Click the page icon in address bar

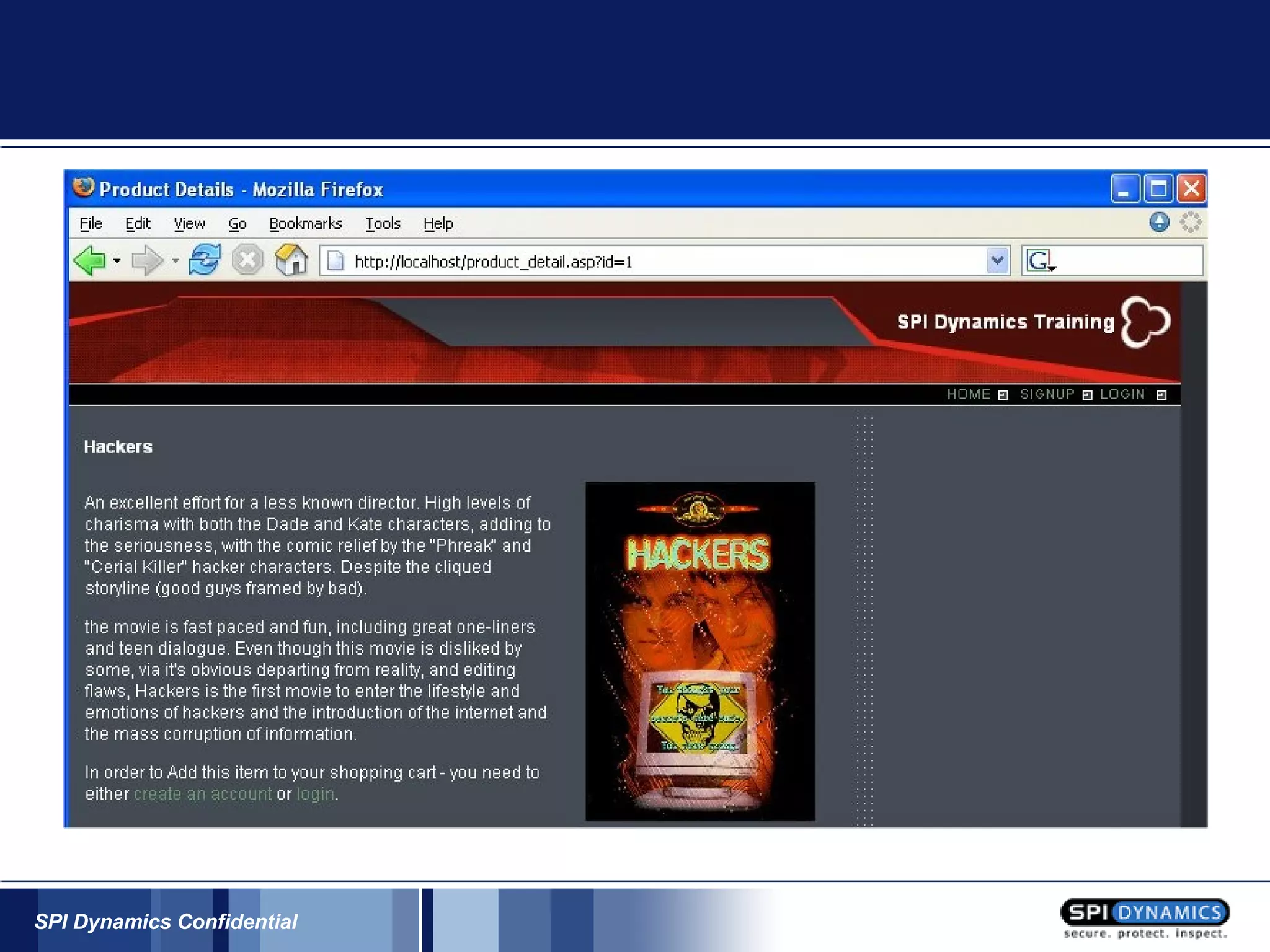point(335,261)
